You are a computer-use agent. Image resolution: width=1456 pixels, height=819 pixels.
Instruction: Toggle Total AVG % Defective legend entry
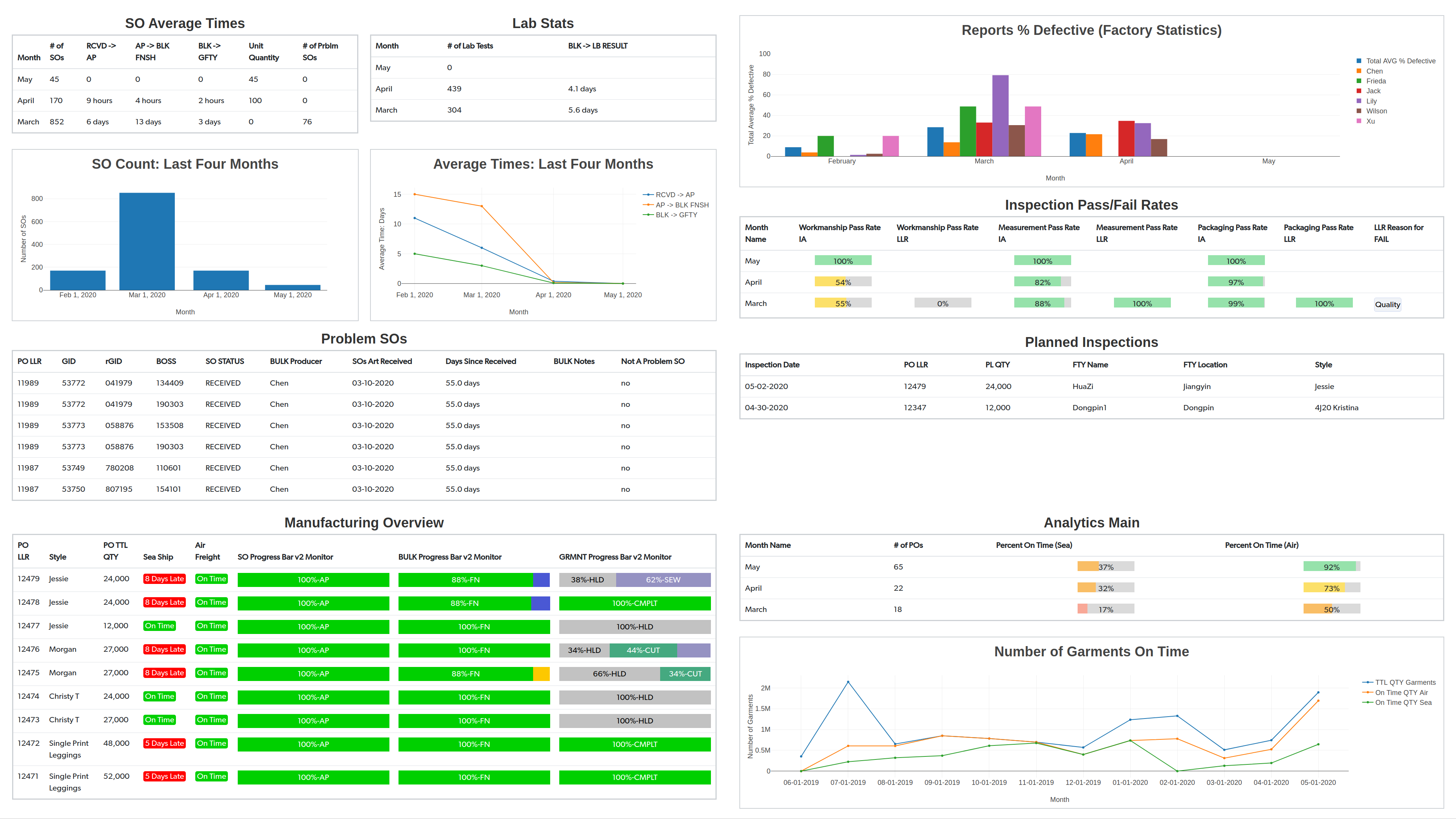click(x=1400, y=61)
